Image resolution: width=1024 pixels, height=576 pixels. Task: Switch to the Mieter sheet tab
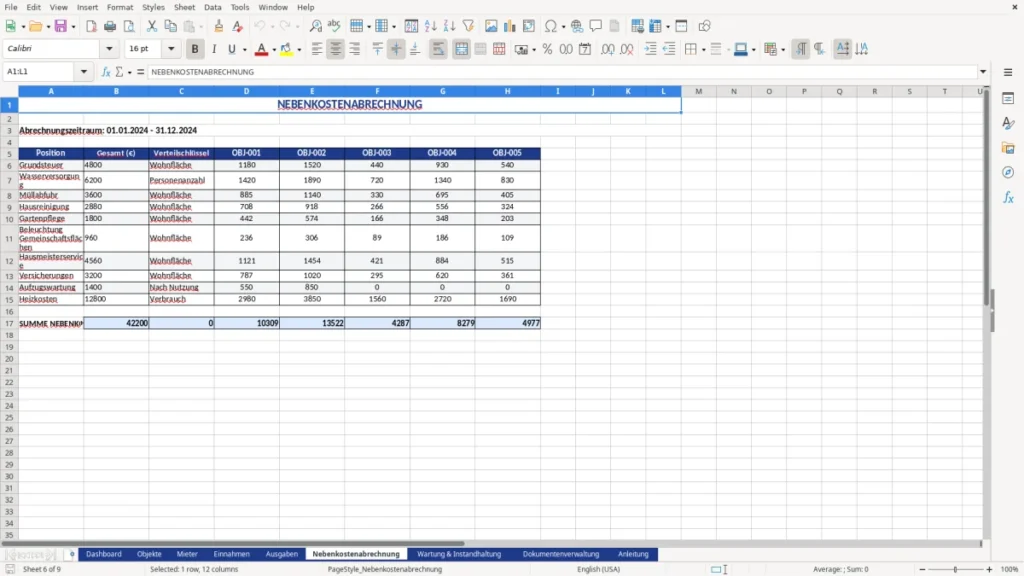coord(187,554)
